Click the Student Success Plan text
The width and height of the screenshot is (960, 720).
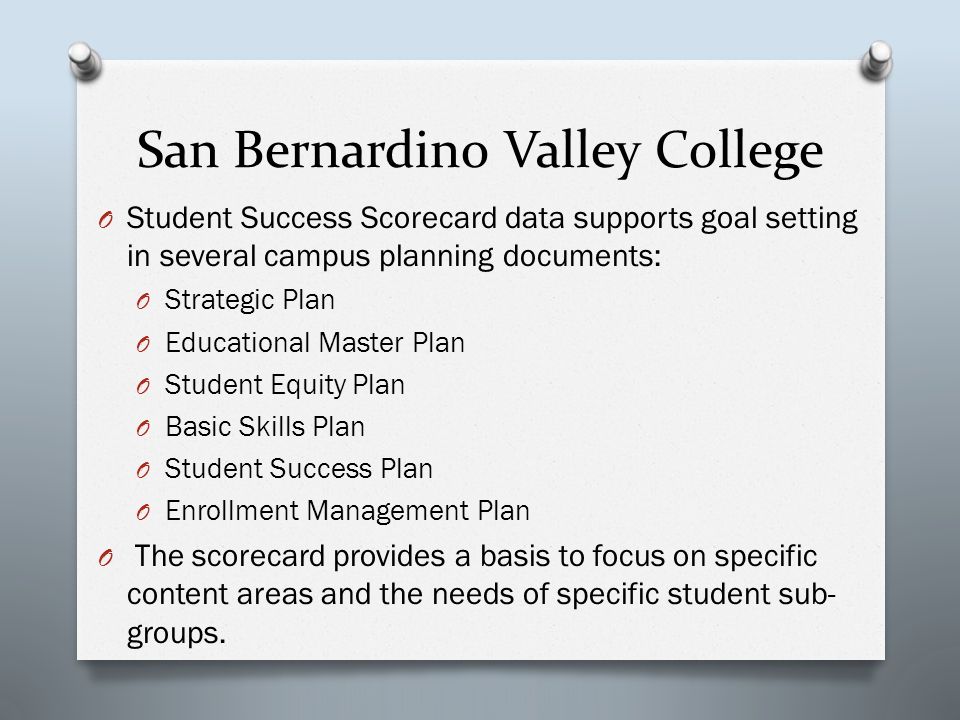pos(299,469)
